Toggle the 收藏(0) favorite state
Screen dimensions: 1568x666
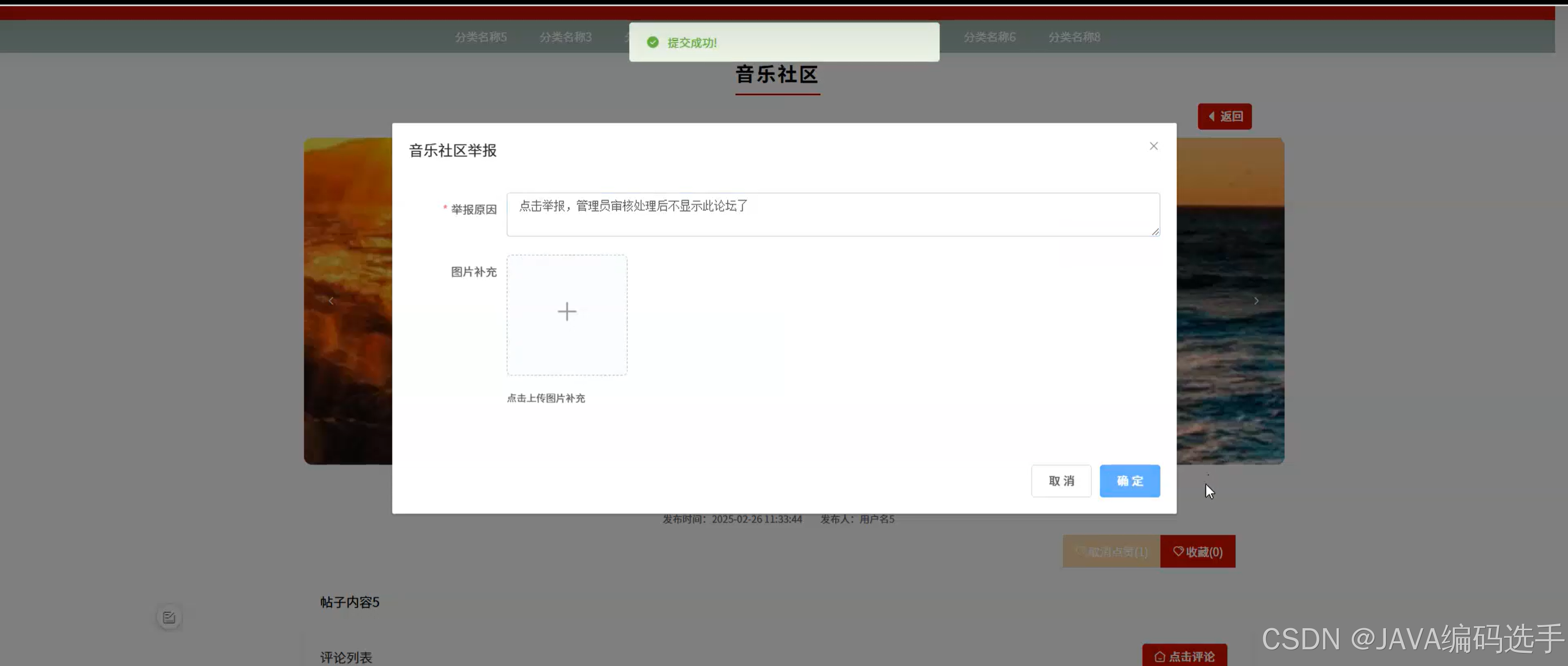coord(1198,551)
